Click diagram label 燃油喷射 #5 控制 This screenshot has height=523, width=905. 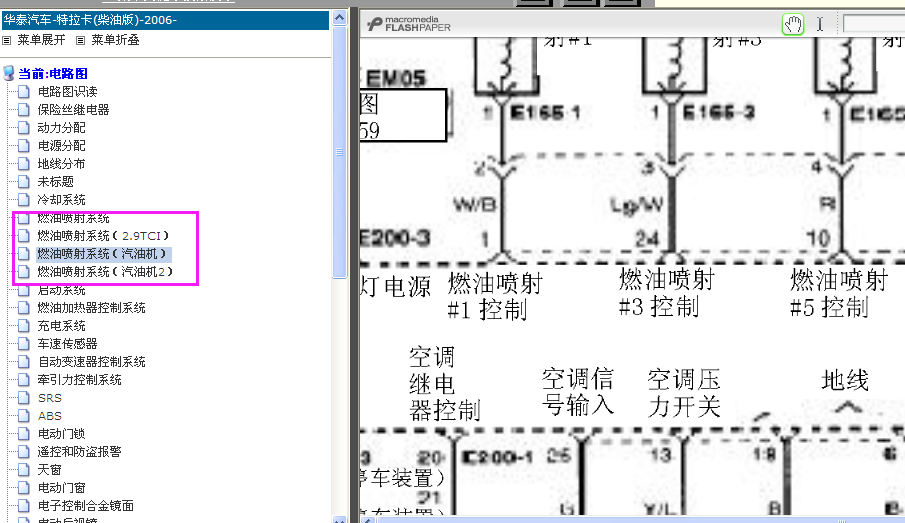[839, 294]
